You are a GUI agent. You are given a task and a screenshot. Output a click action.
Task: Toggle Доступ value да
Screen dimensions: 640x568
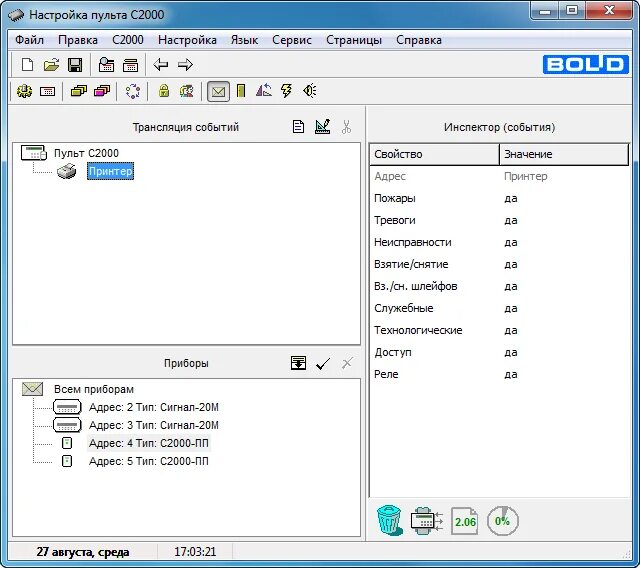point(511,353)
